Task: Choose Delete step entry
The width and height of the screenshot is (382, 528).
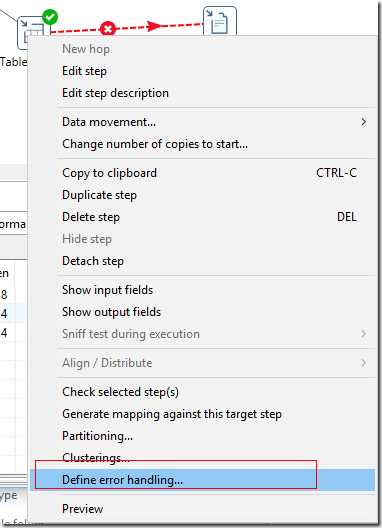Action: tap(91, 217)
